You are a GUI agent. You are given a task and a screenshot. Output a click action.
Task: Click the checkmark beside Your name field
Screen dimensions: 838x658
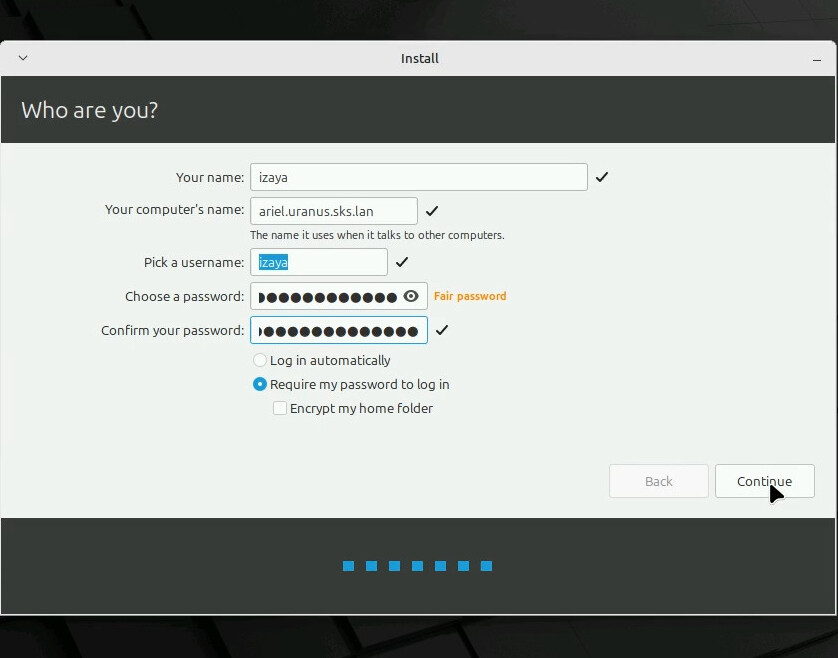coord(602,177)
